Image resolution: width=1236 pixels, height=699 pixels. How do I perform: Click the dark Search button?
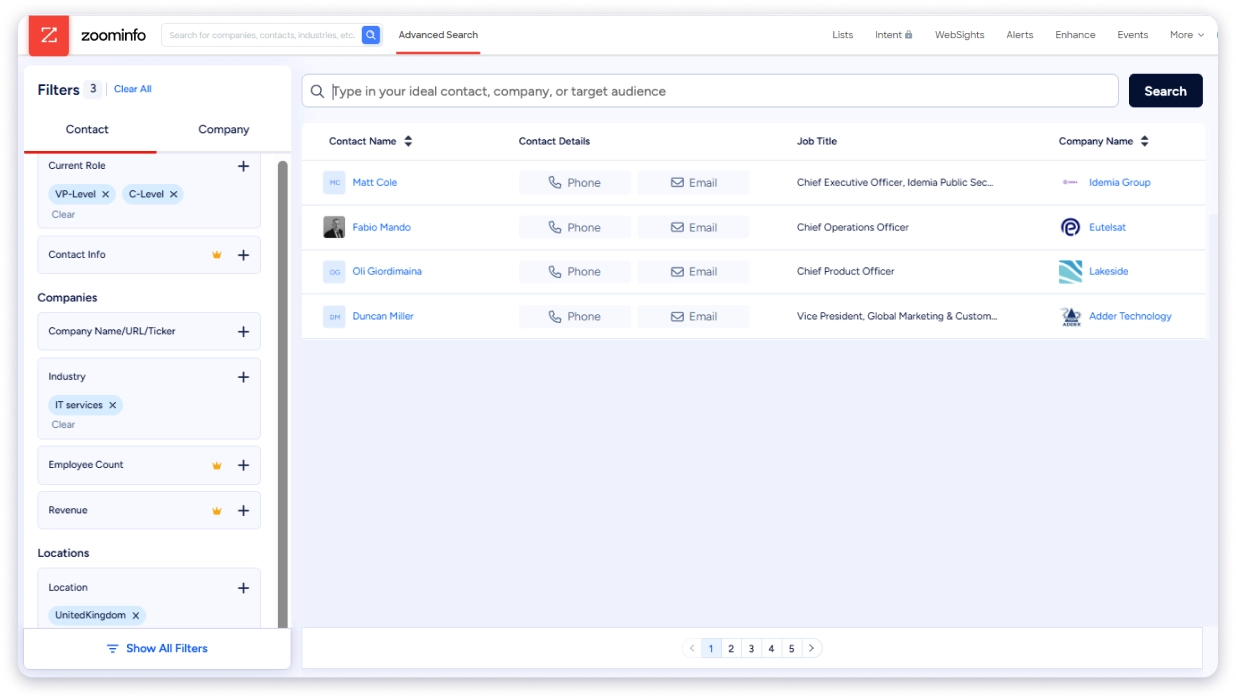click(x=1166, y=91)
